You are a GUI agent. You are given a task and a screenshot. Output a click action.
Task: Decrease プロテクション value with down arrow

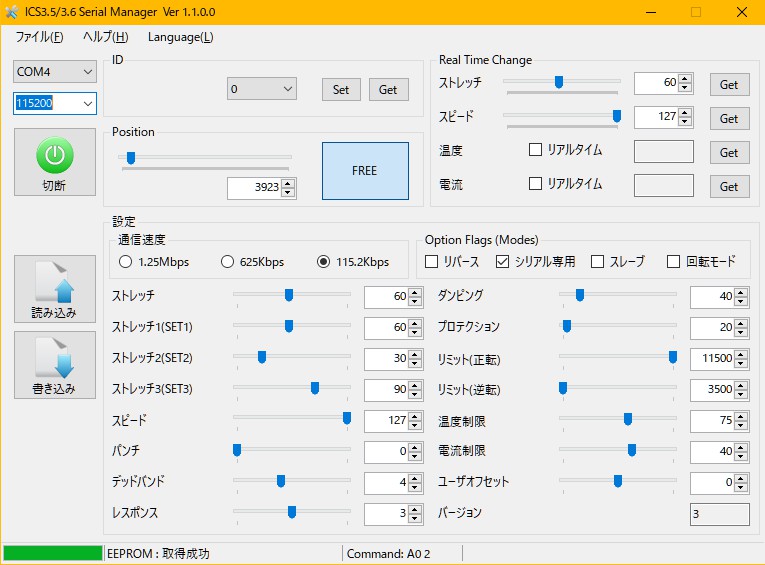[741, 332]
